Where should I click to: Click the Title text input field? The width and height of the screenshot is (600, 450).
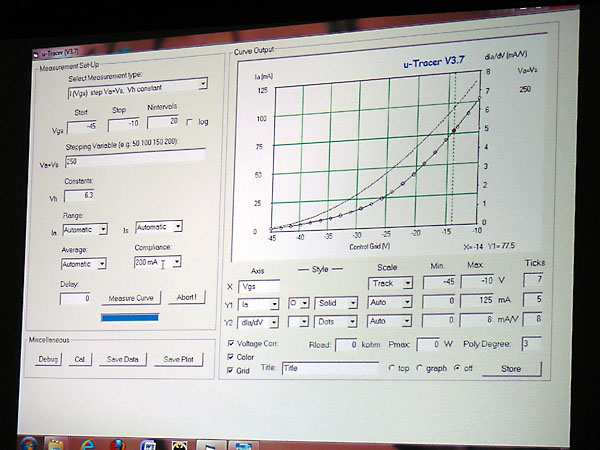coord(320,369)
